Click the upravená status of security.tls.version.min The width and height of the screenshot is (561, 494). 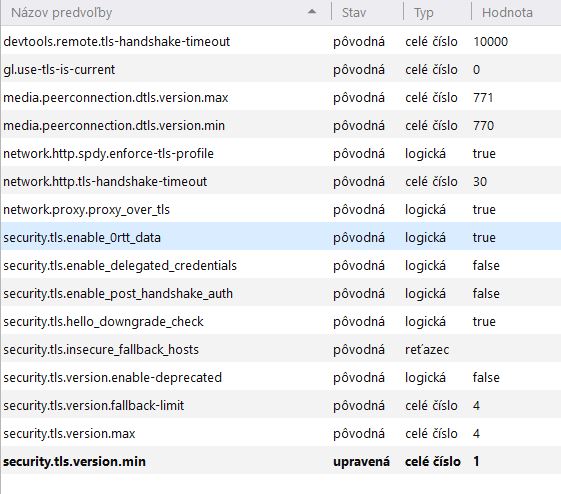(x=361, y=461)
